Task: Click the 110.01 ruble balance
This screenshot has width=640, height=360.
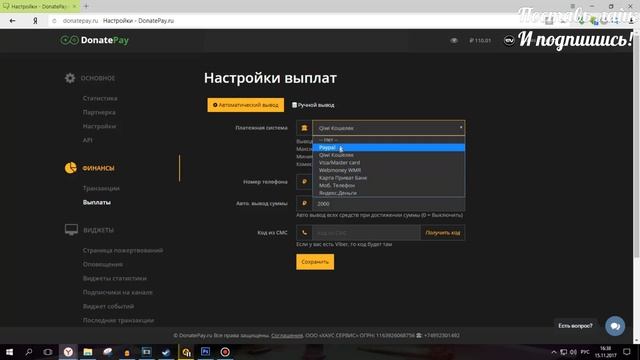Action: [480, 40]
